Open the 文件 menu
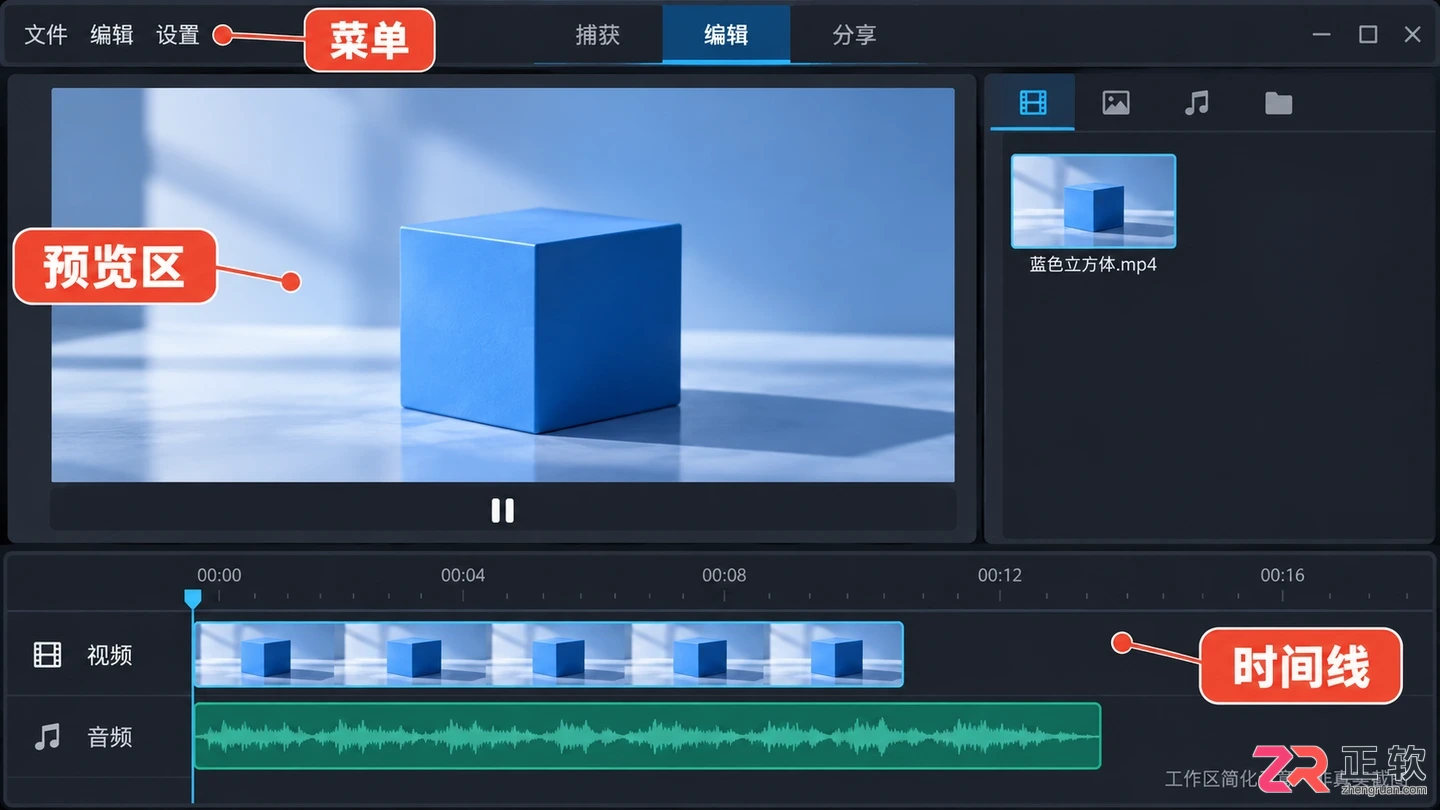Viewport: 1440px width, 810px height. click(x=46, y=35)
